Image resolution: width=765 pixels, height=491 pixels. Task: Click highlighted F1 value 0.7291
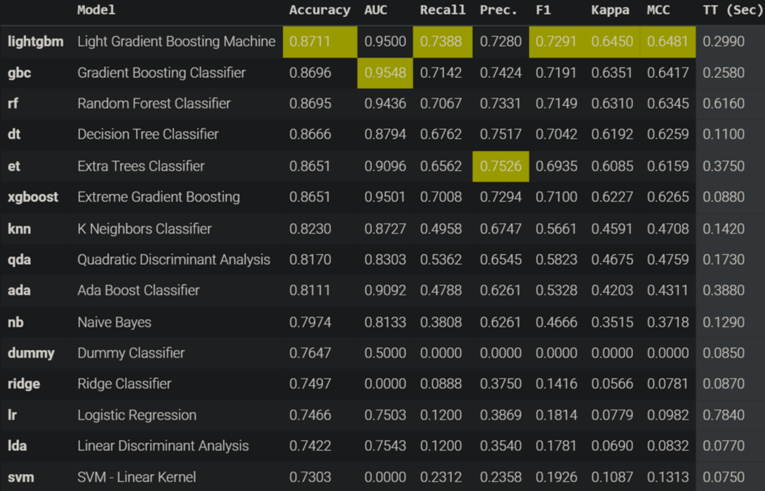click(556, 41)
